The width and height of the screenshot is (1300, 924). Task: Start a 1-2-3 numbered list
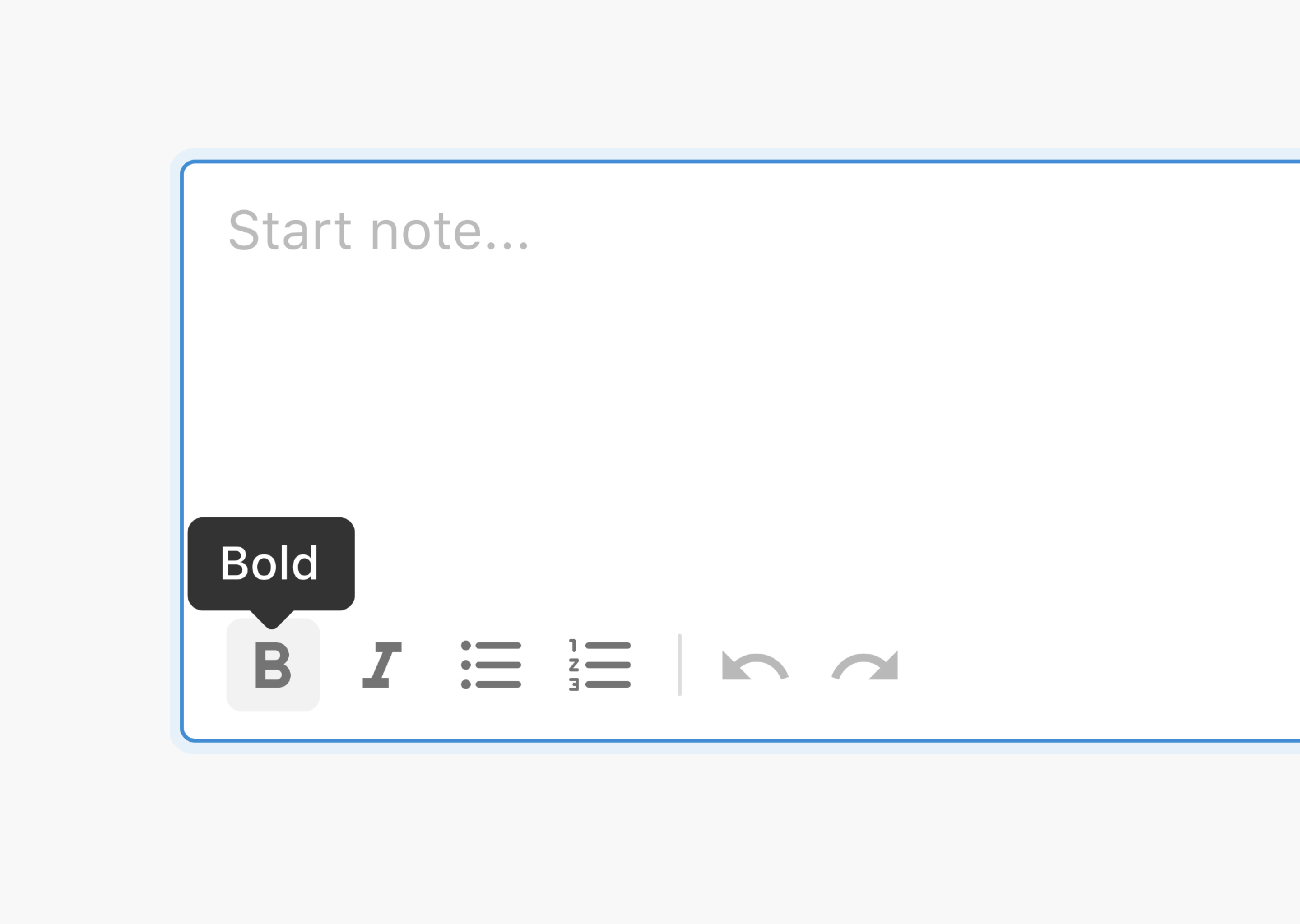599,665
